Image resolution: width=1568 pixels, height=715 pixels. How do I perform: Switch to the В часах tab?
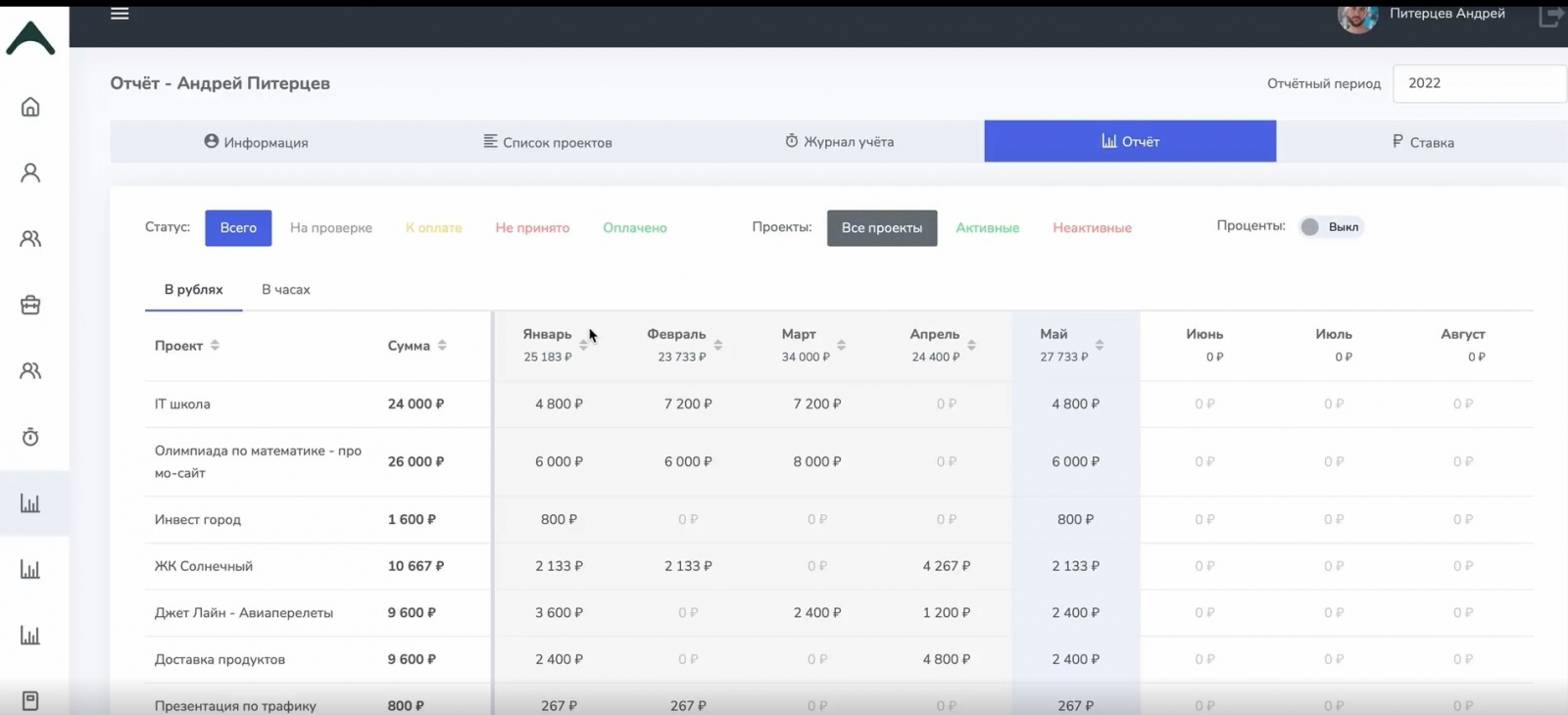coord(285,290)
